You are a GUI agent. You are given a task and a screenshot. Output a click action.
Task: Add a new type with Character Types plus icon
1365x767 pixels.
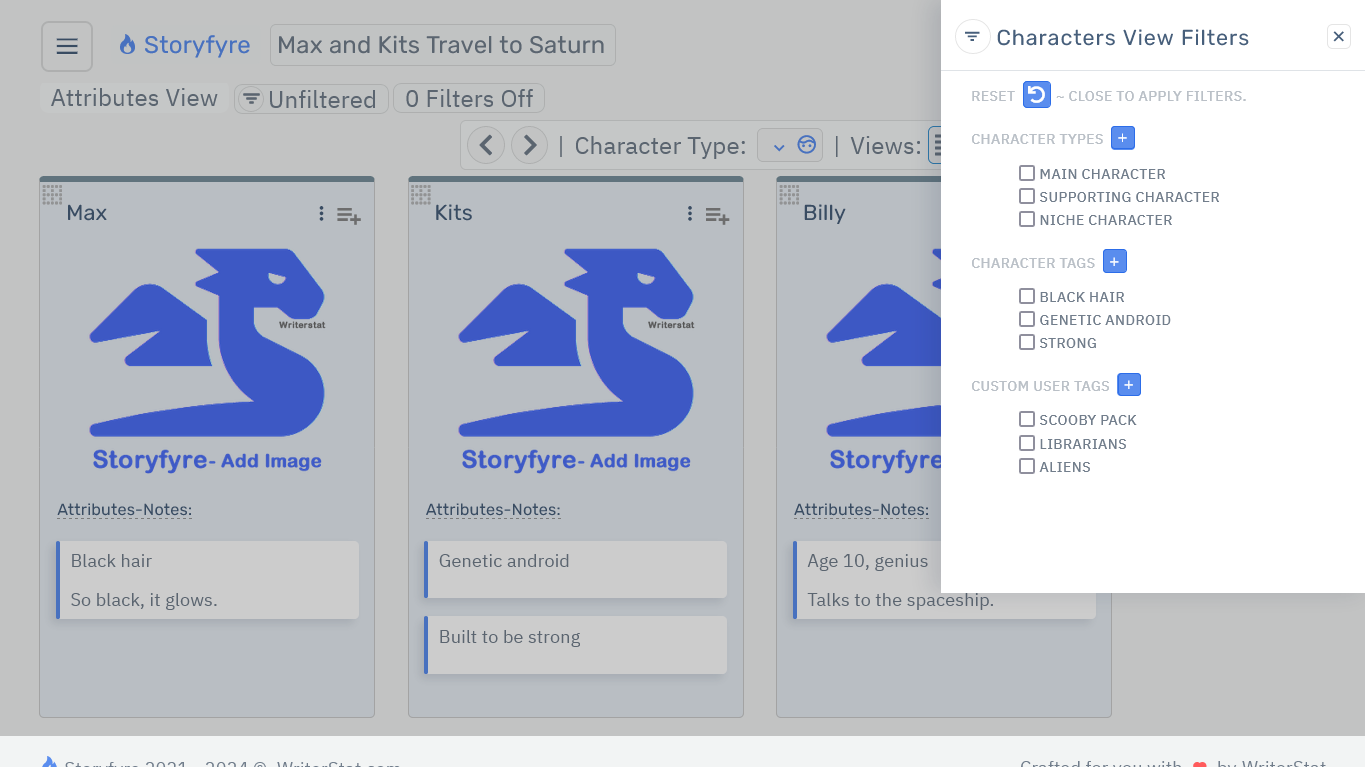click(1123, 137)
